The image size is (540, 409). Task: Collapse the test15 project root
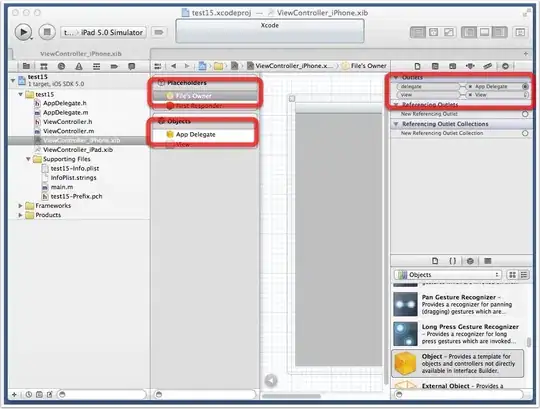13,81
